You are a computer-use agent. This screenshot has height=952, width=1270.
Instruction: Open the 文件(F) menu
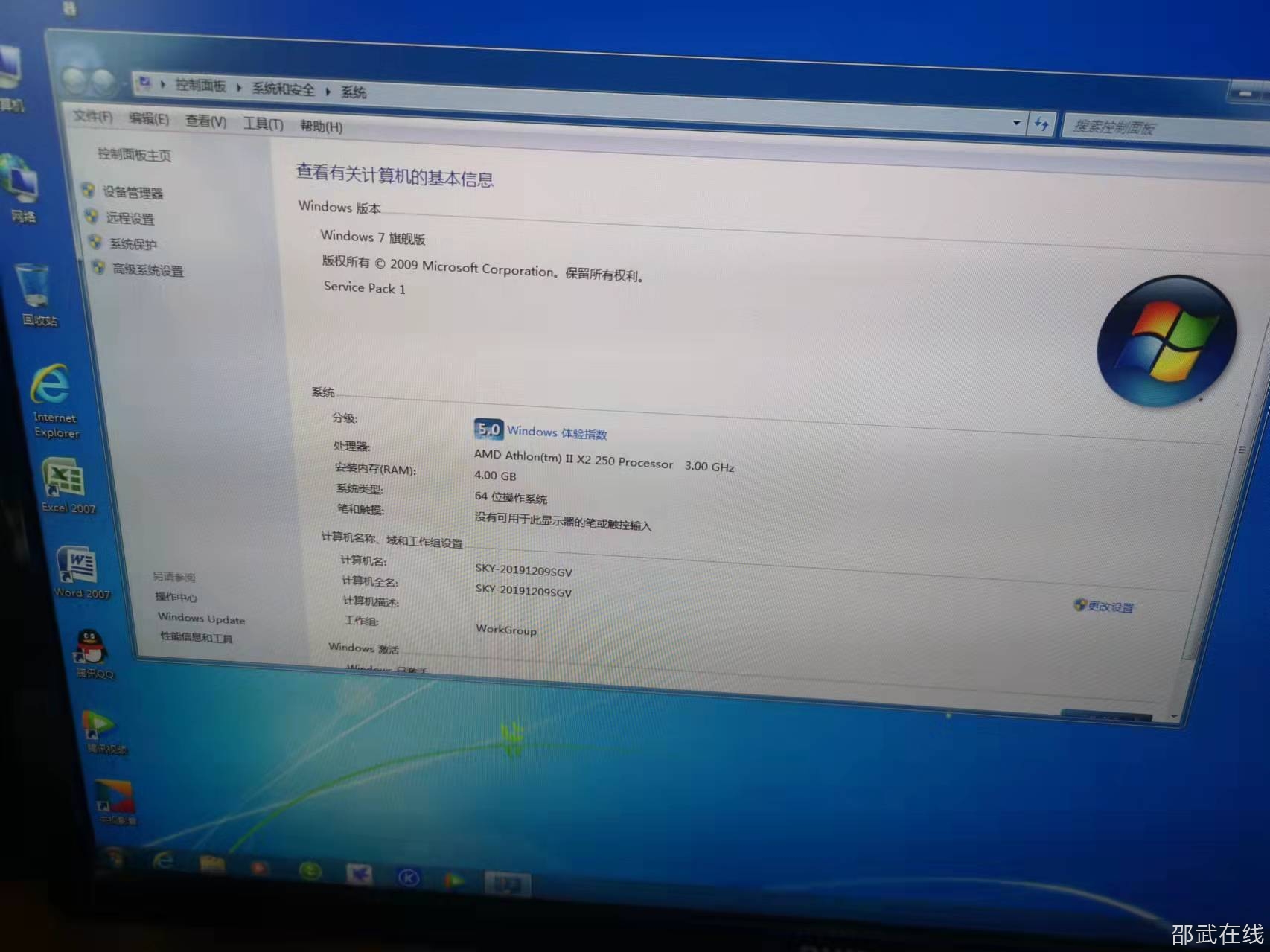(x=92, y=117)
